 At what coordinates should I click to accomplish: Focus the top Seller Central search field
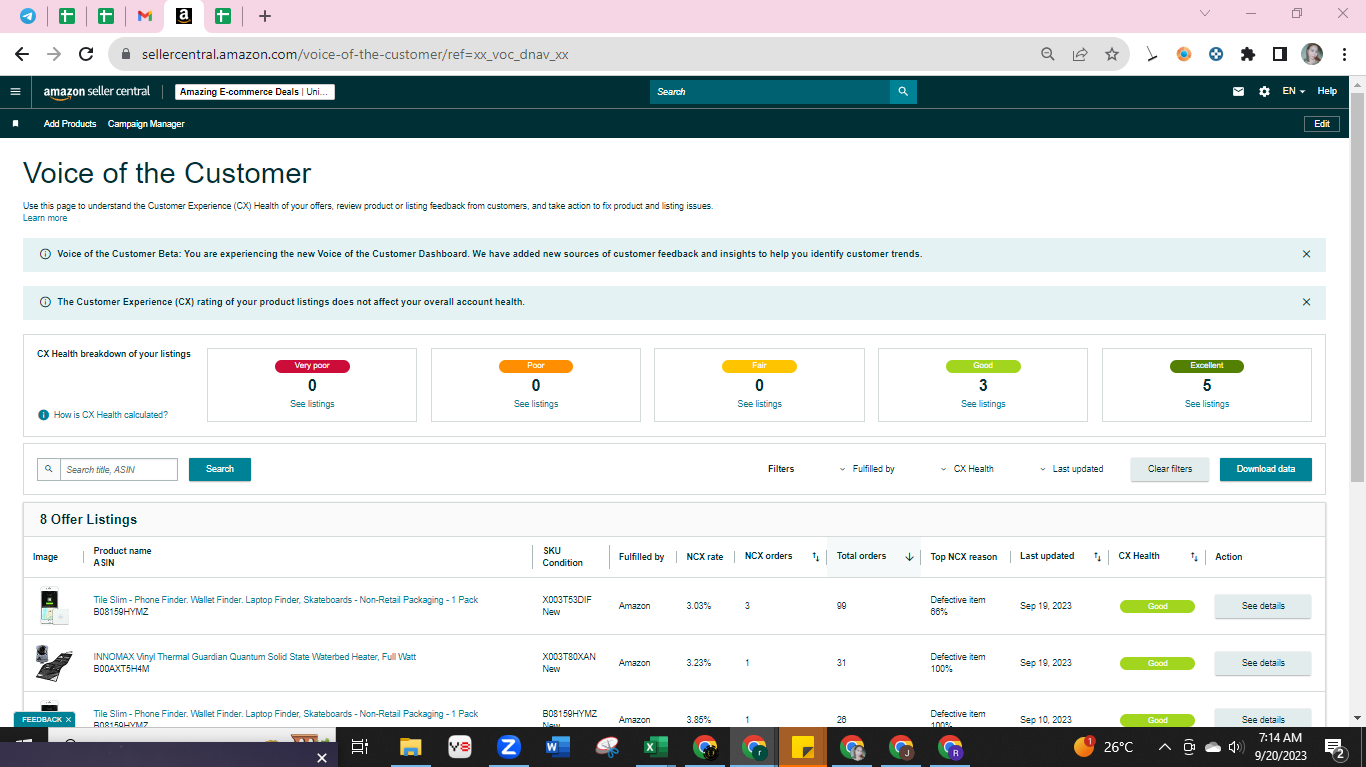[x=770, y=91]
